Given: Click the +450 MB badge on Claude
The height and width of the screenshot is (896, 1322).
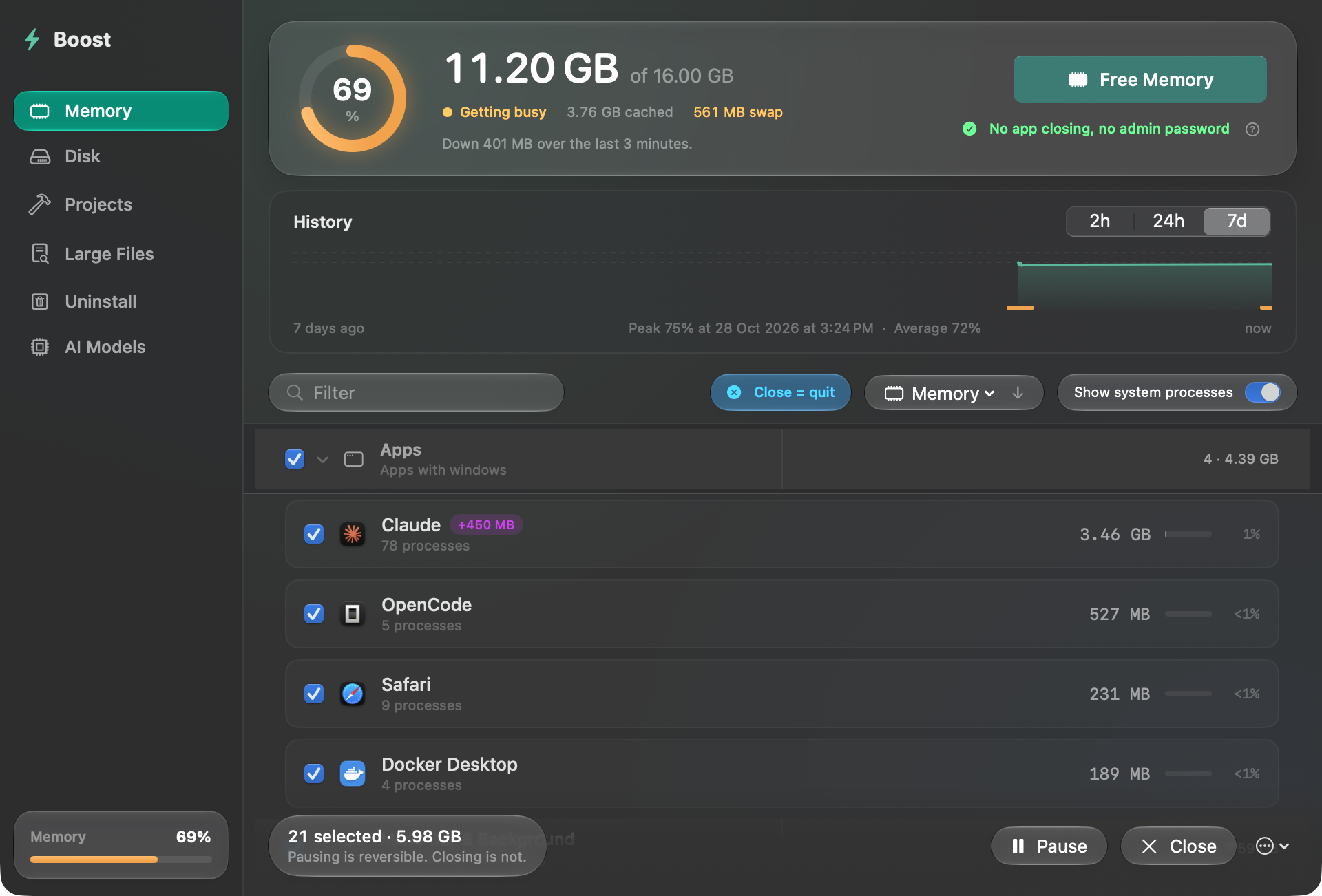Looking at the screenshot, I should click(x=486, y=524).
